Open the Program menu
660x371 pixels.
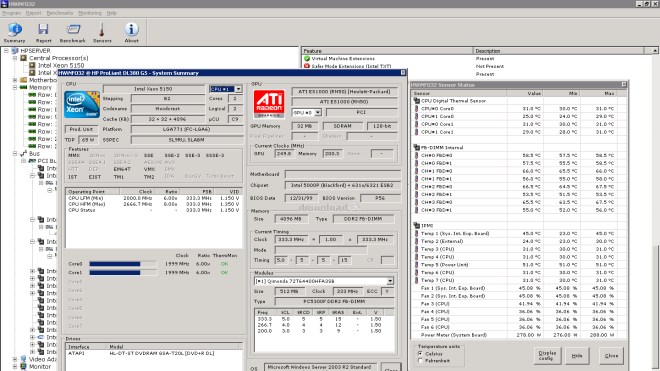11,13
